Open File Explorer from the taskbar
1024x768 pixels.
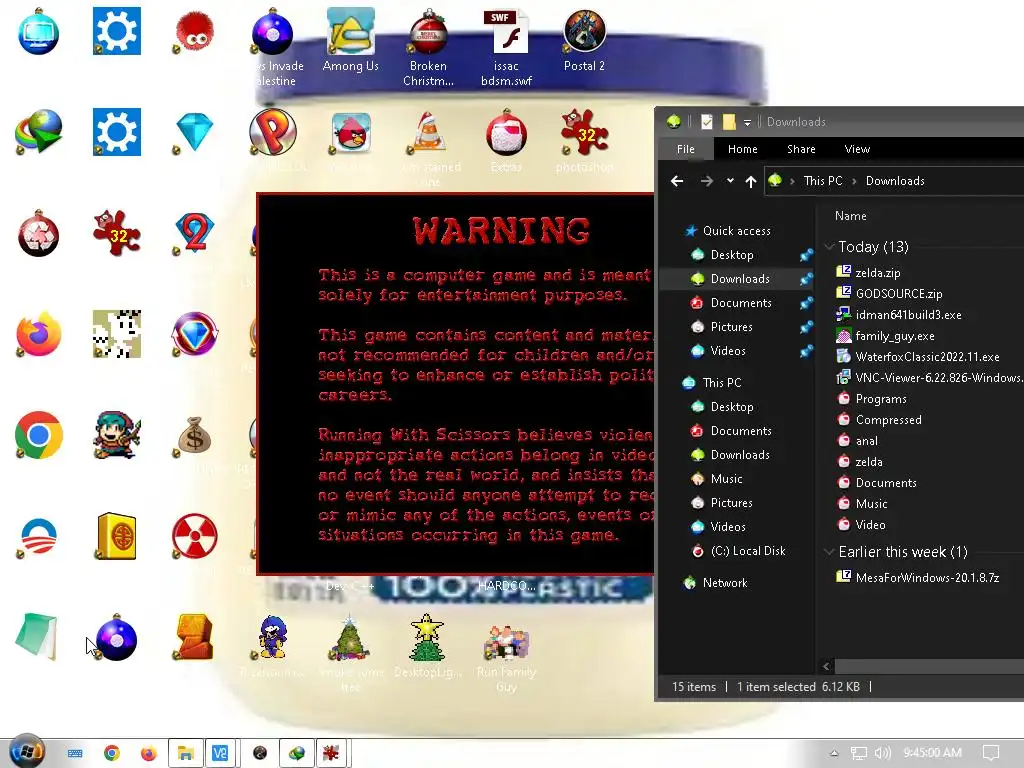[x=185, y=754]
